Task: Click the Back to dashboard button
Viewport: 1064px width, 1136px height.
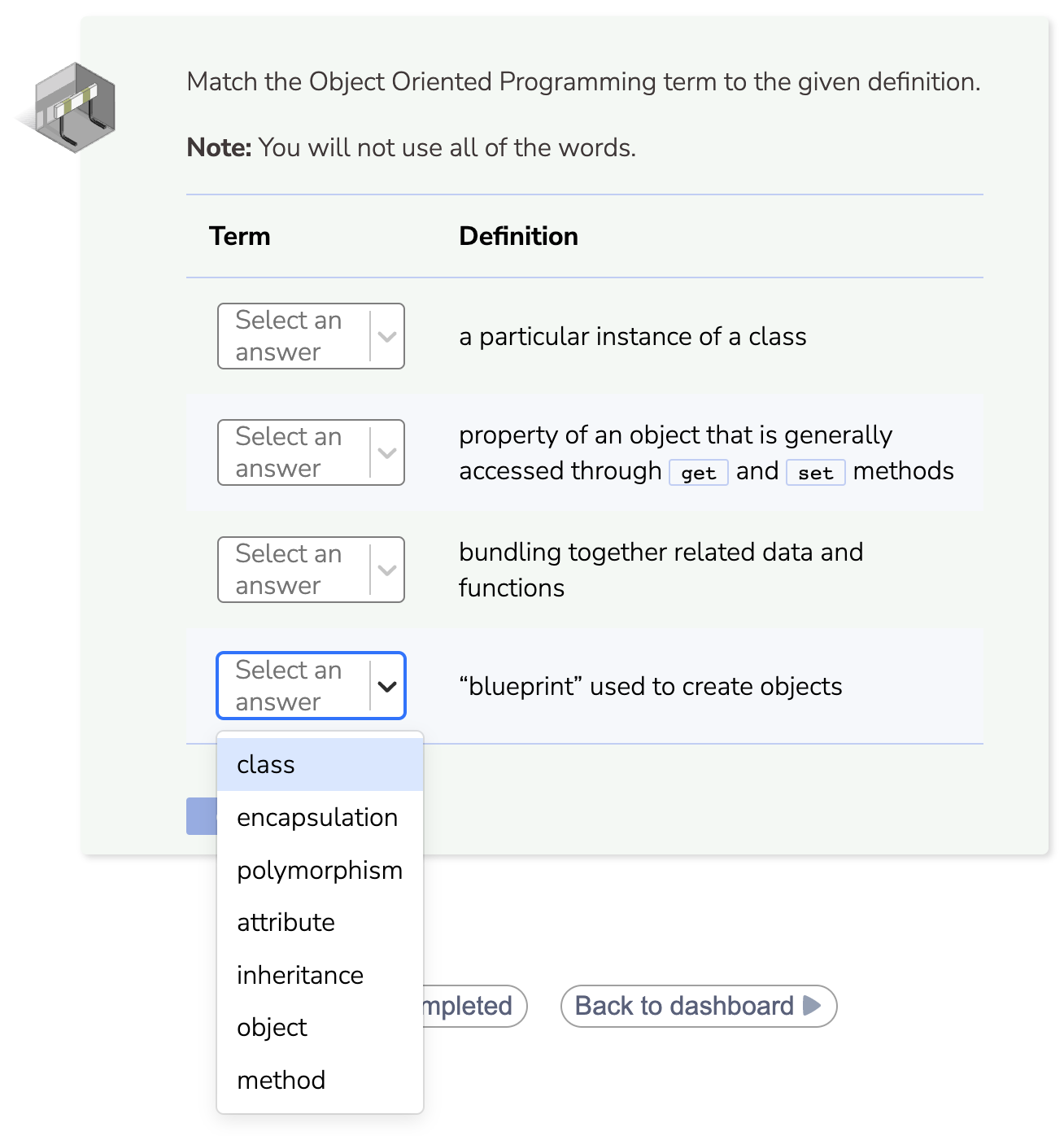Action: coord(698,1006)
